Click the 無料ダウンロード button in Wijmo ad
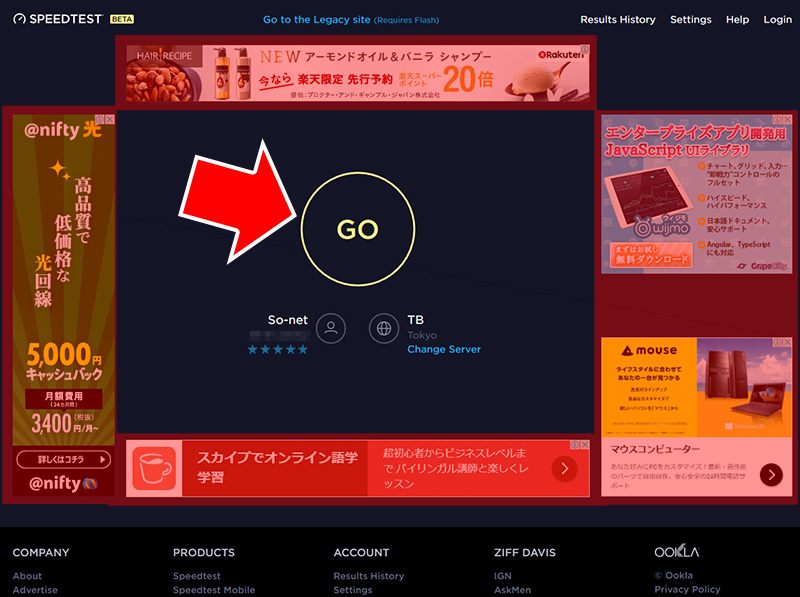 650,260
